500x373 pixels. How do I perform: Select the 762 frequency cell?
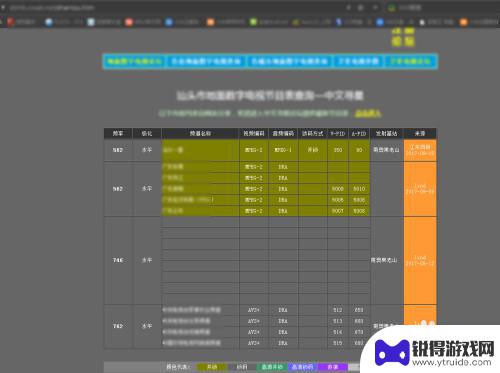[118, 326]
